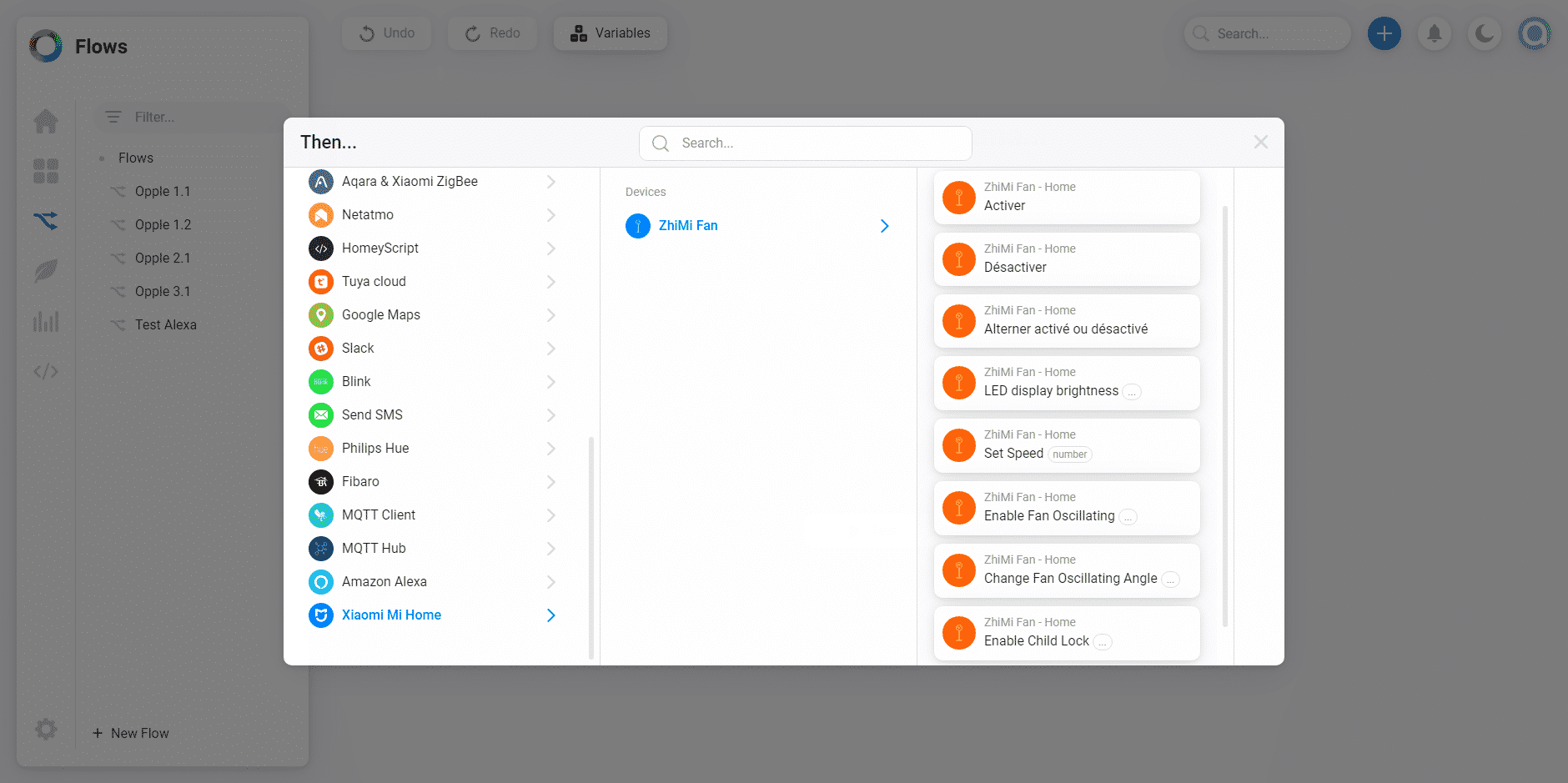Expand Aqara & Xiaomi ZigBee chevron
Screen dimensions: 1568x783
pos(551,182)
